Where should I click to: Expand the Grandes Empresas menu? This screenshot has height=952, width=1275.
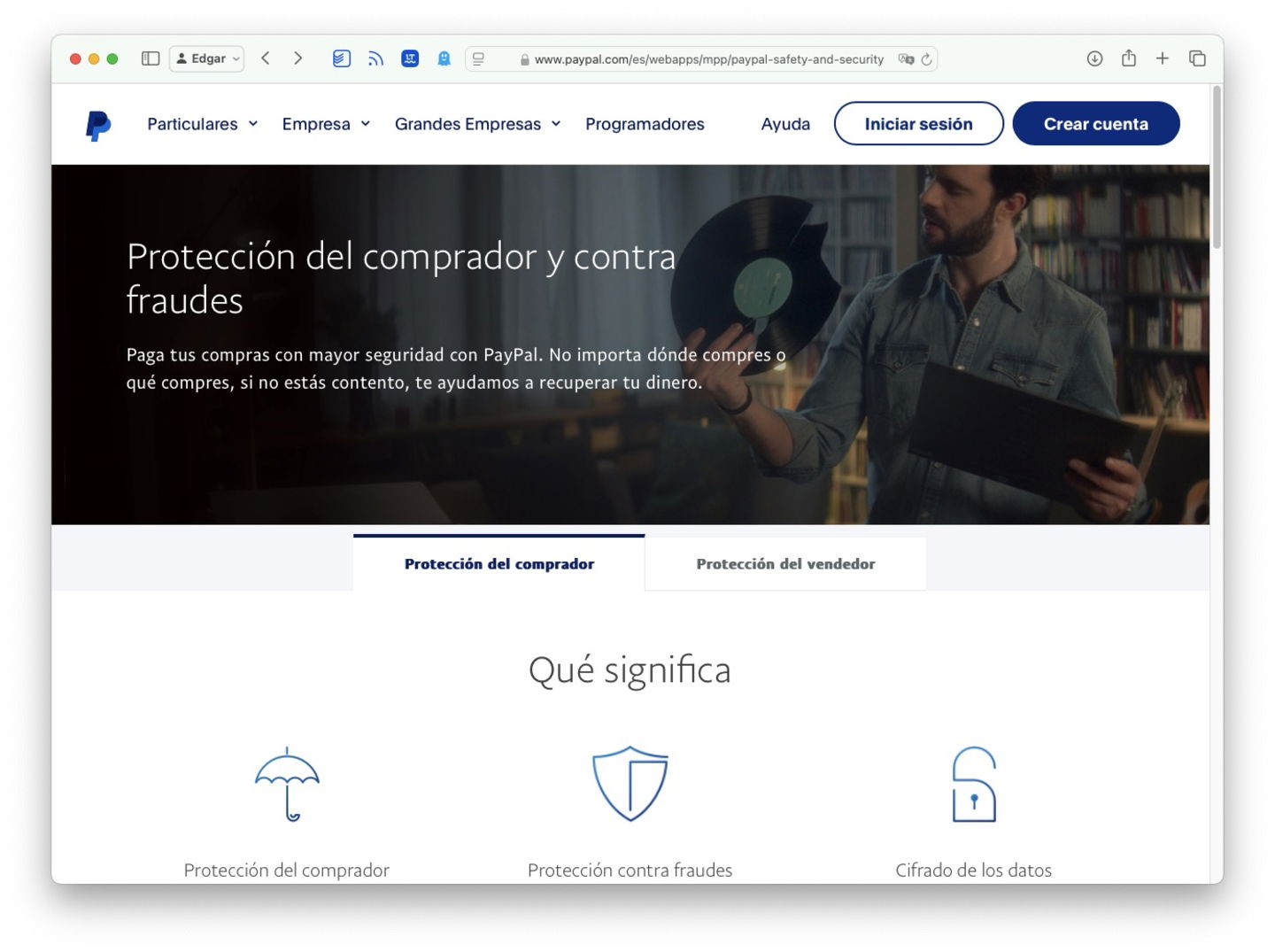478,124
